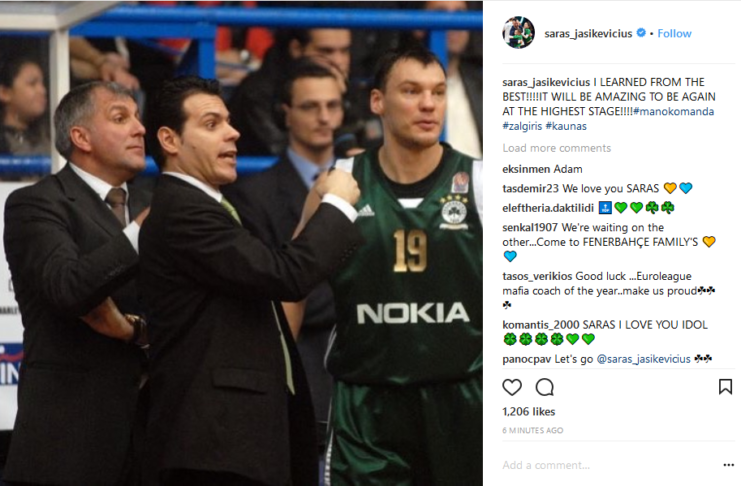Click the comment speech bubble icon
This screenshot has width=741, height=486.
[544, 387]
